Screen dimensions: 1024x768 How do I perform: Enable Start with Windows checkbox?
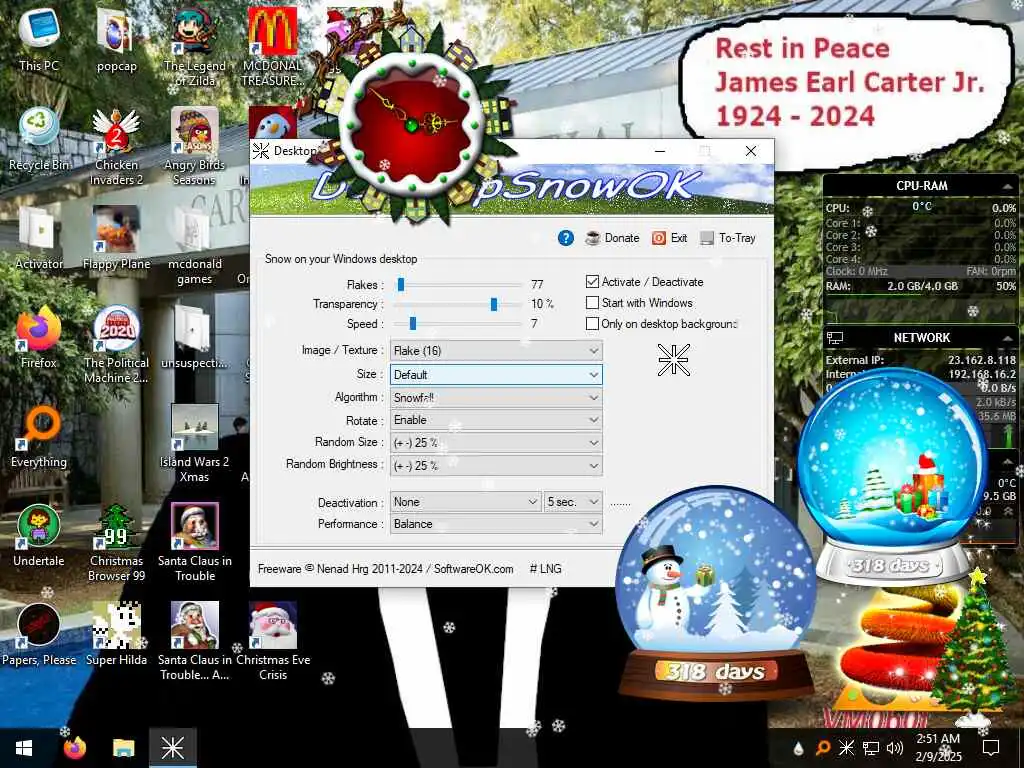(x=592, y=302)
